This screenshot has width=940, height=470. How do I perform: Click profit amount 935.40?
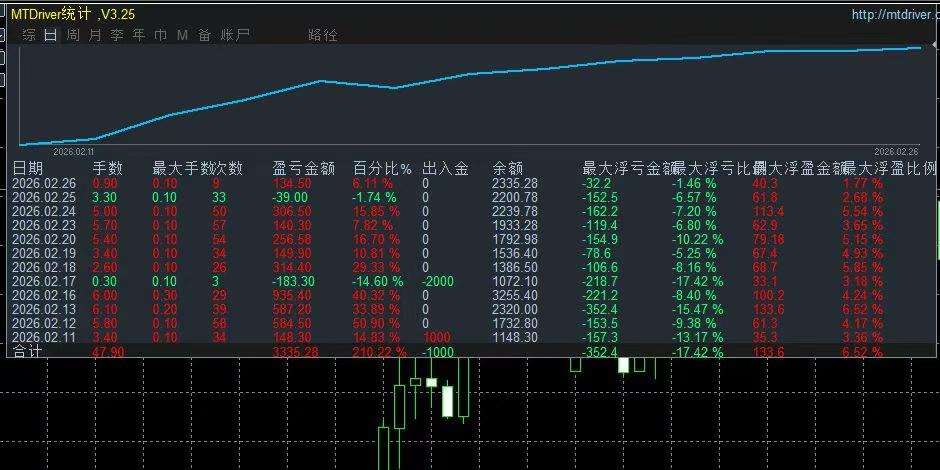[x=293, y=295]
